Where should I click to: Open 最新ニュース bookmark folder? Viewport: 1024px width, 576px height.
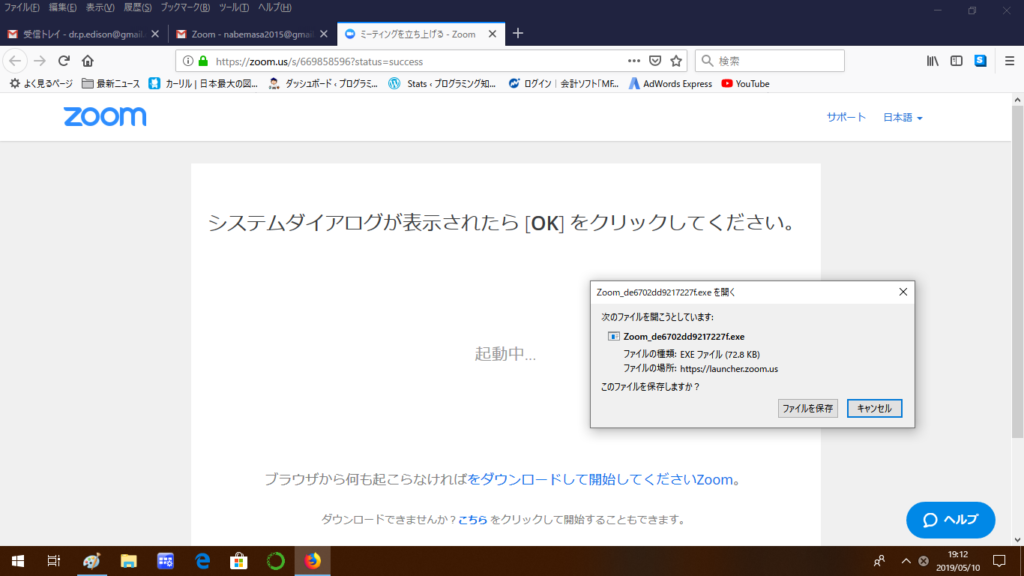coord(111,84)
